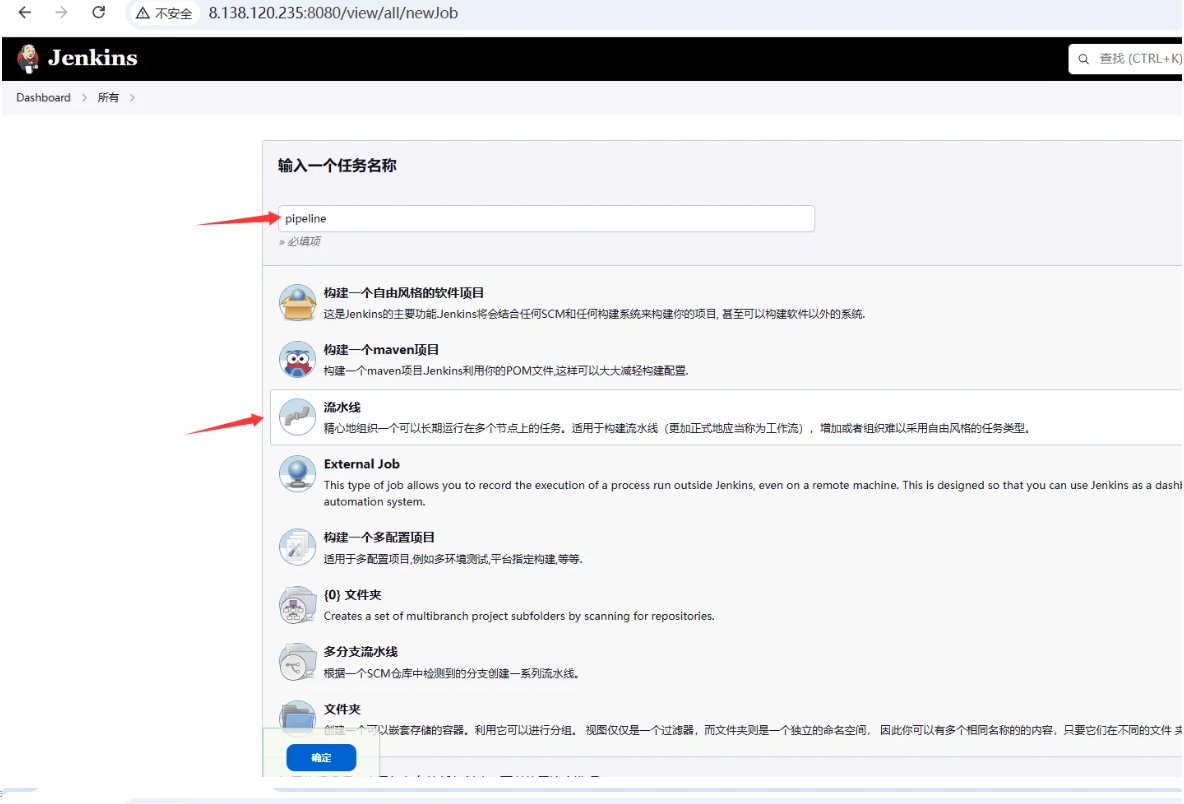Expand the Dashboard breadcrumb chevron

tap(85, 97)
